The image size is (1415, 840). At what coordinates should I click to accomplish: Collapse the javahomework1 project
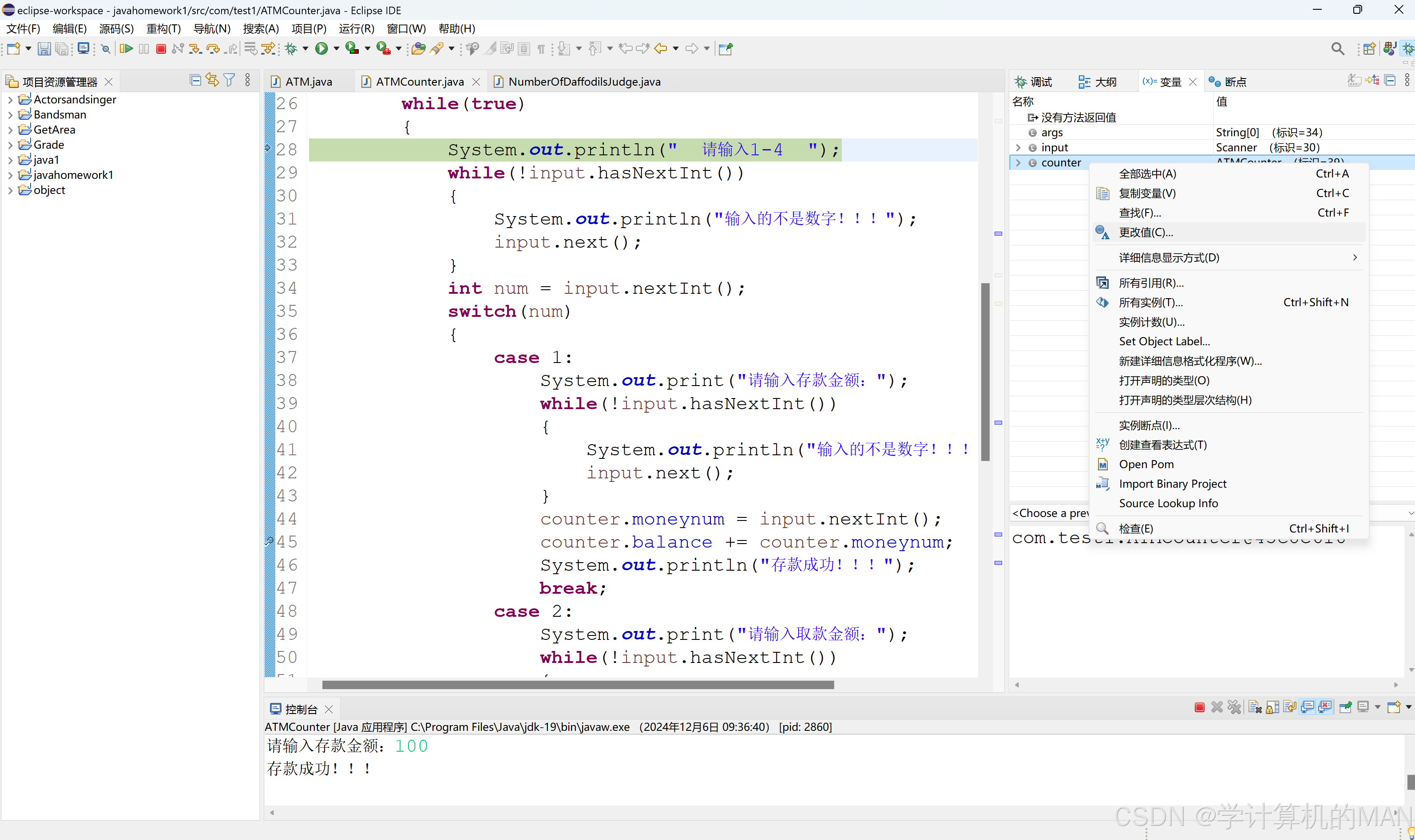10,175
